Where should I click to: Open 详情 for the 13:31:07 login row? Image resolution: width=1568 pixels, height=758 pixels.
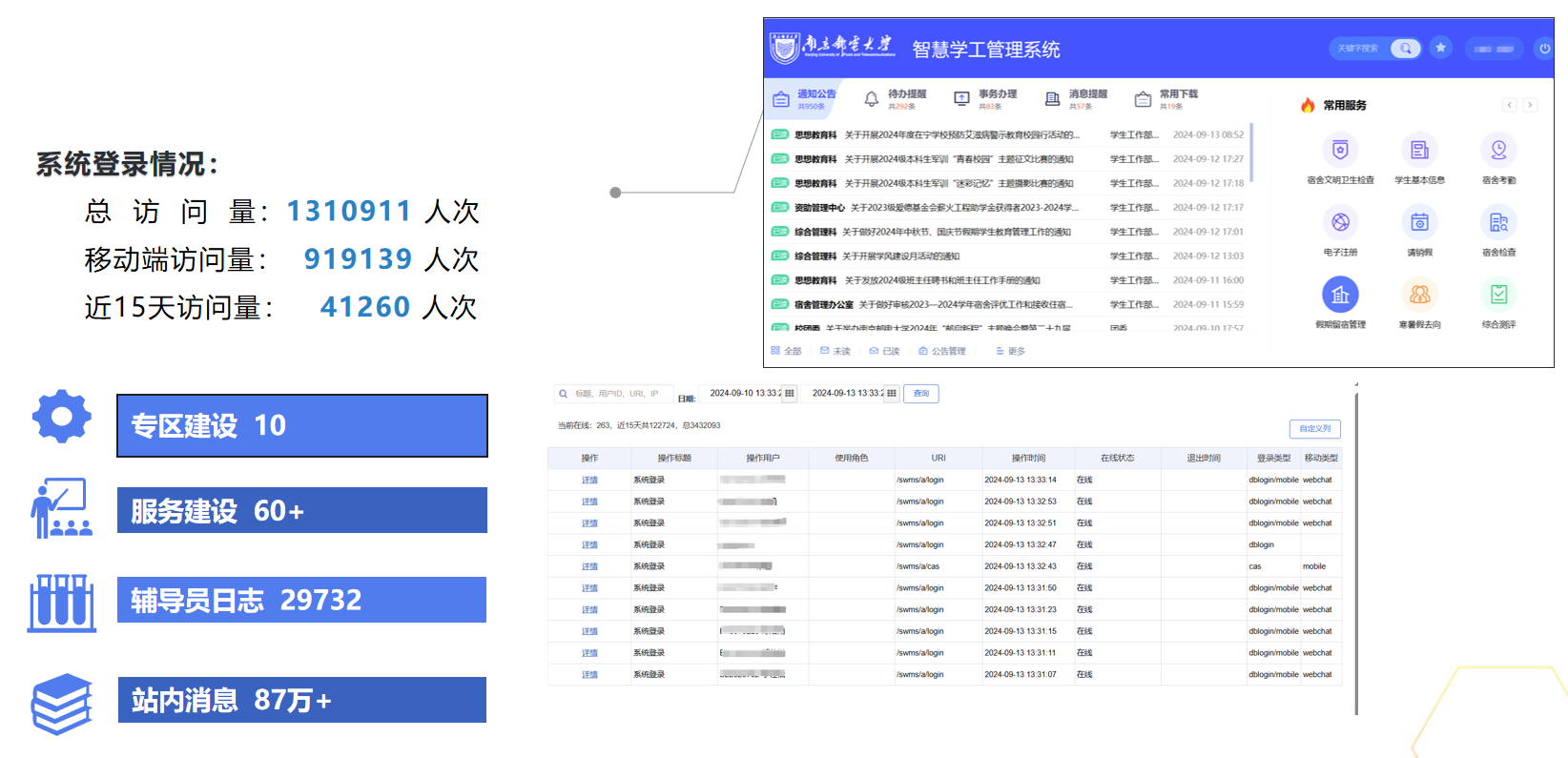click(589, 675)
